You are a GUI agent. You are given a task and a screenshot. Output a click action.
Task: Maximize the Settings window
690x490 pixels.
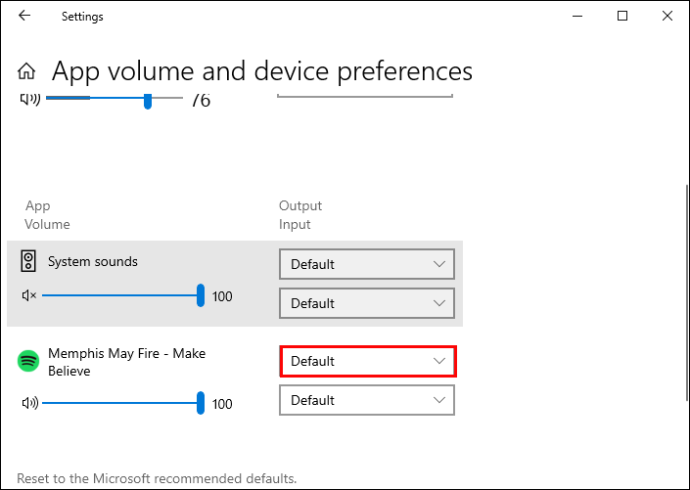point(622,16)
